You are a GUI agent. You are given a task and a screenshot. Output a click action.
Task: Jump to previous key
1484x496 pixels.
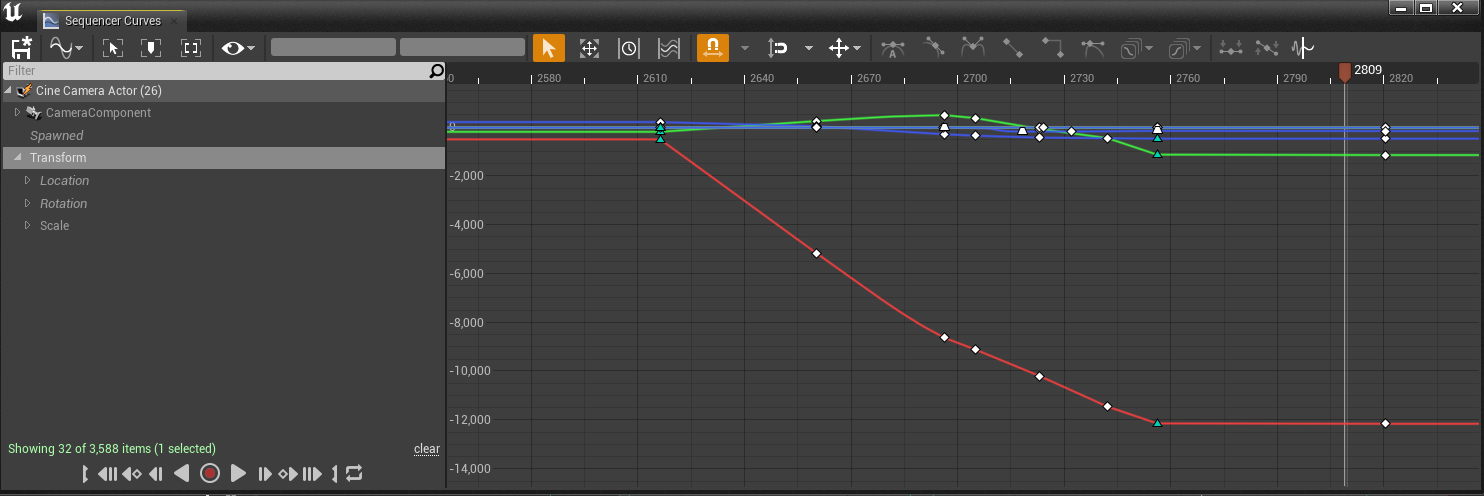pos(131,473)
